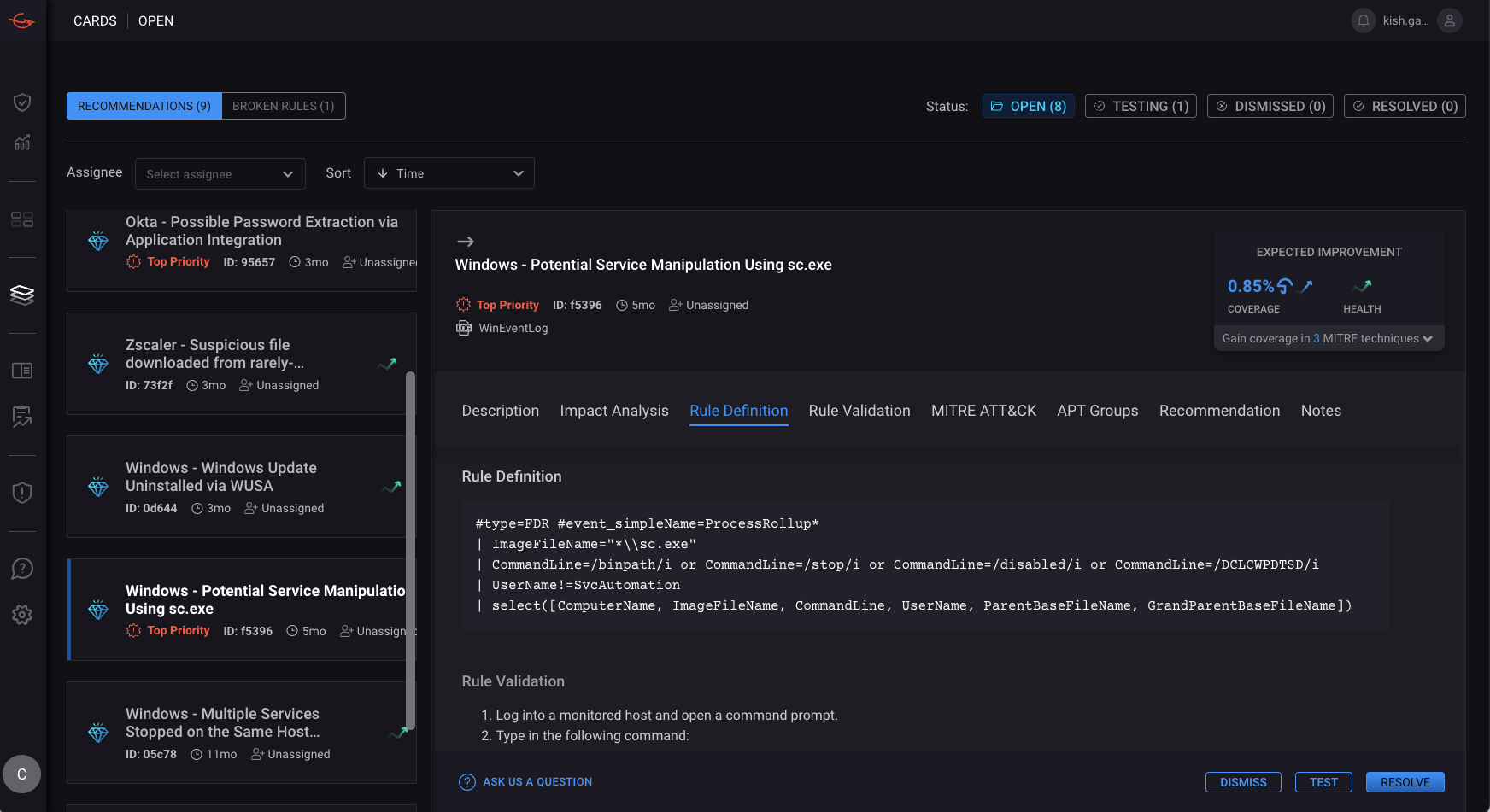Open the help question mark sidebar icon

pyautogui.click(x=22, y=569)
